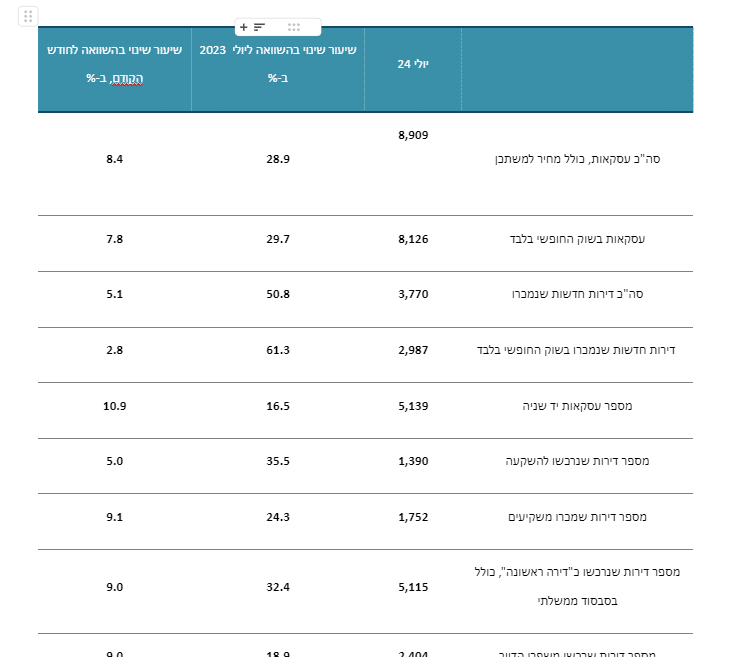
Task: Click the value 5.1
Action: (114, 294)
